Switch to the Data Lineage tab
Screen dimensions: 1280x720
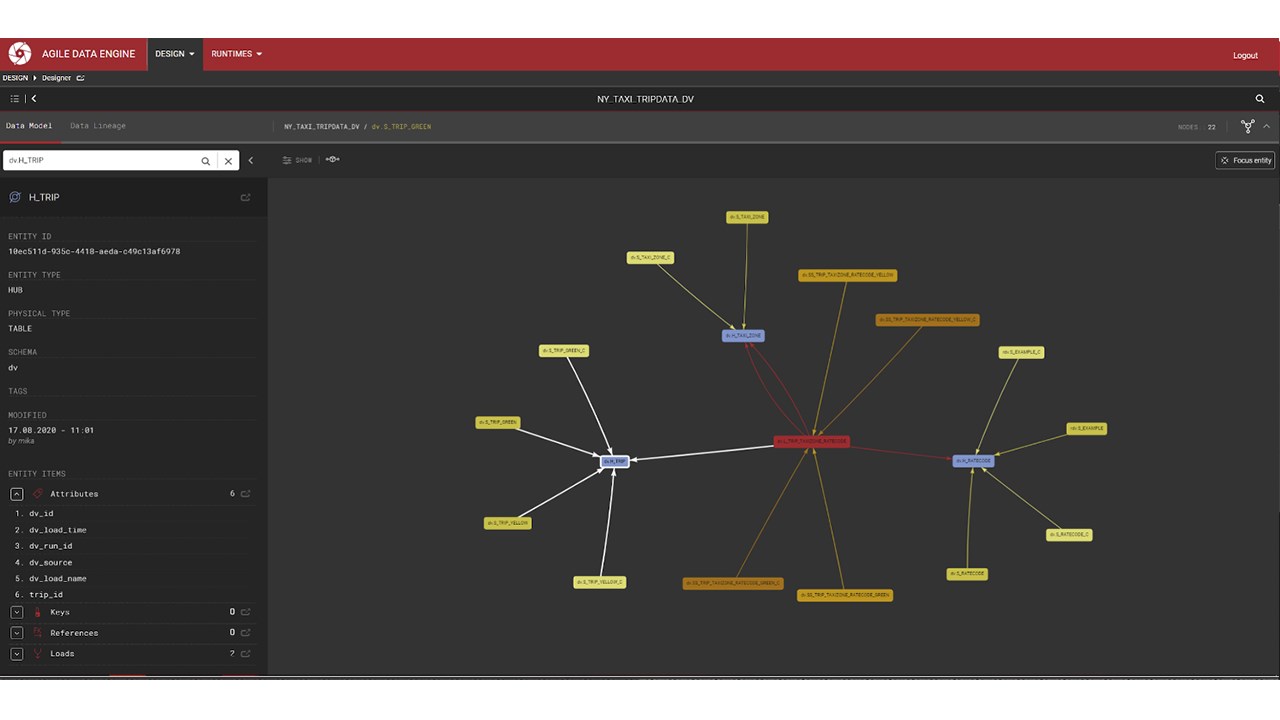(x=97, y=125)
